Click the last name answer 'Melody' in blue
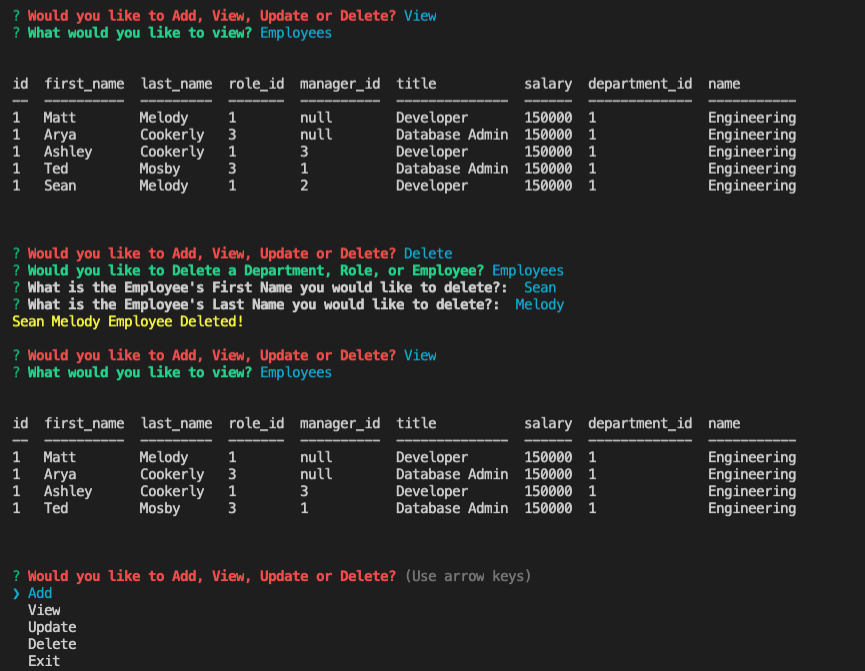This screenshot has height=671, width=865. [x=540, y=305]
